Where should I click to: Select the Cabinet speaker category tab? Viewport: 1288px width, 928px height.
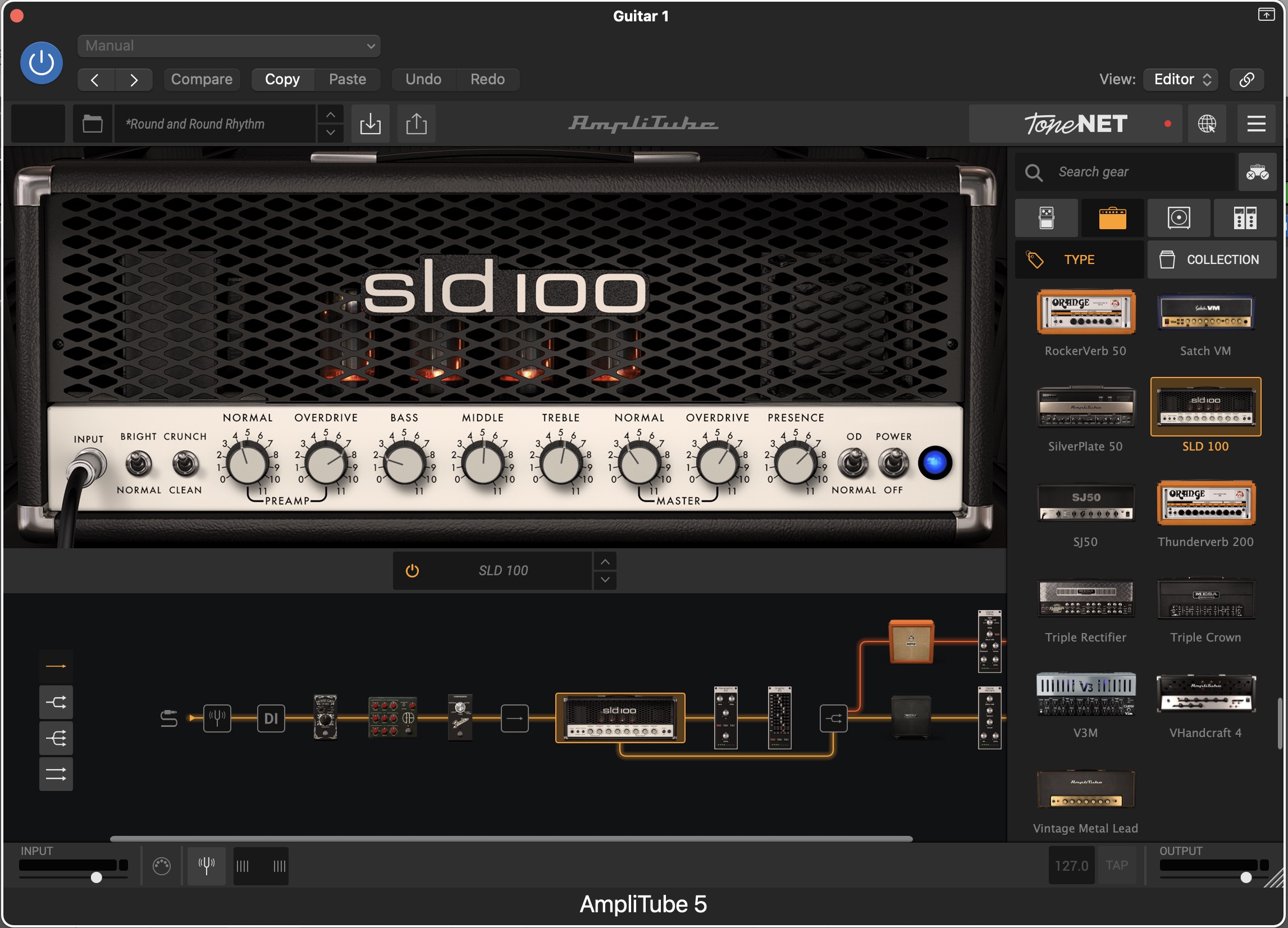click(x=1179, y=217)
